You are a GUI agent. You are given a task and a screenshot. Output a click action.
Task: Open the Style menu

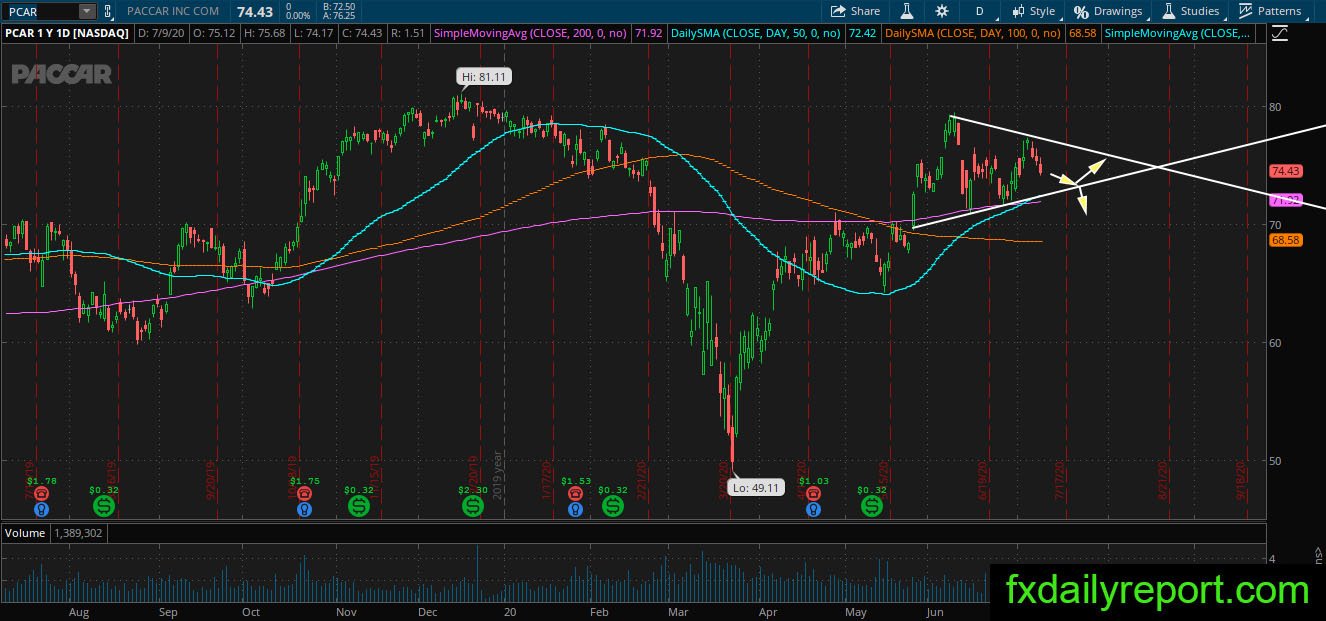pyautogui.click(x=1033, y=11)
